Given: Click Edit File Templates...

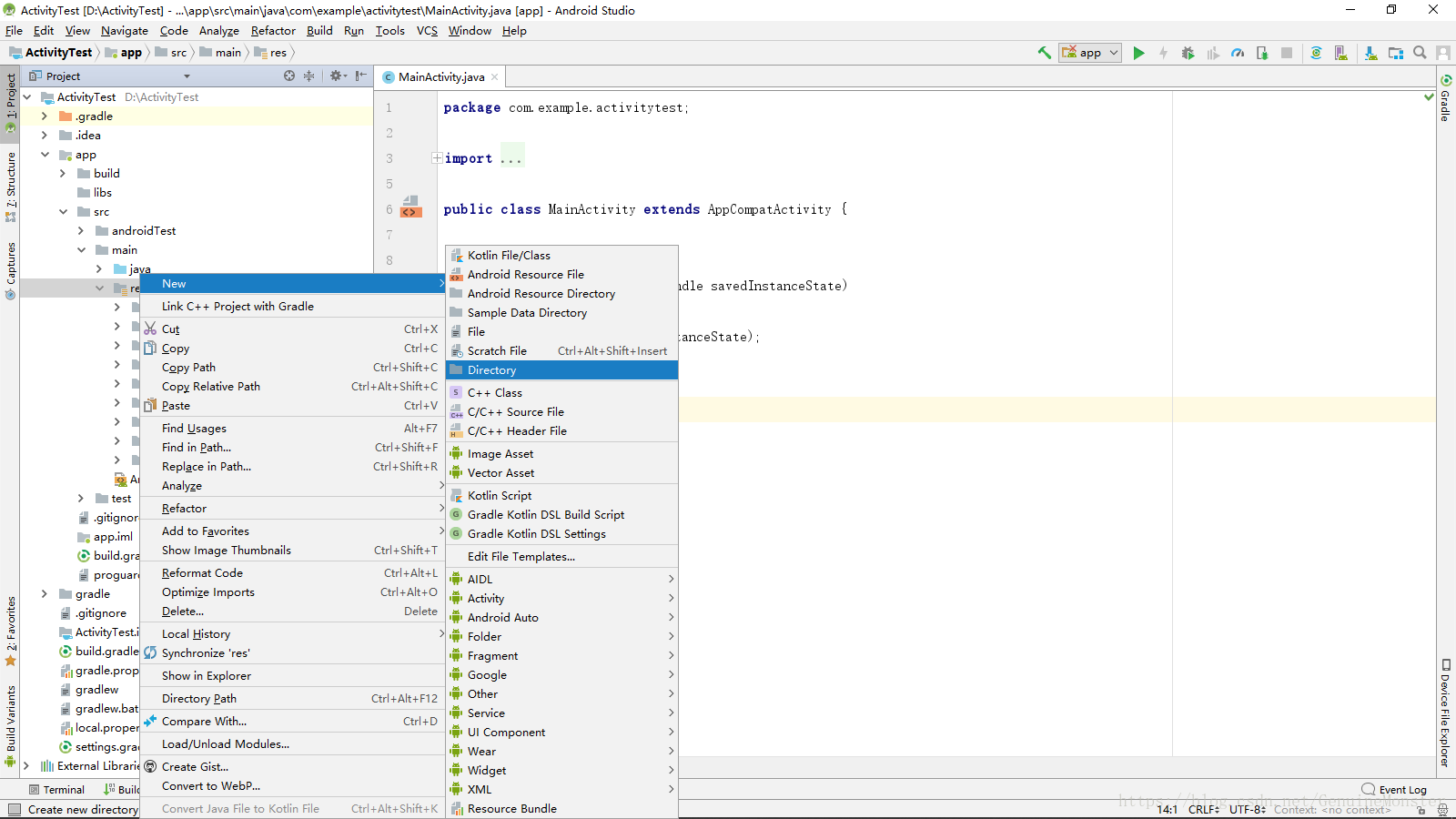Looking at the screenshot, I should 561,557.
